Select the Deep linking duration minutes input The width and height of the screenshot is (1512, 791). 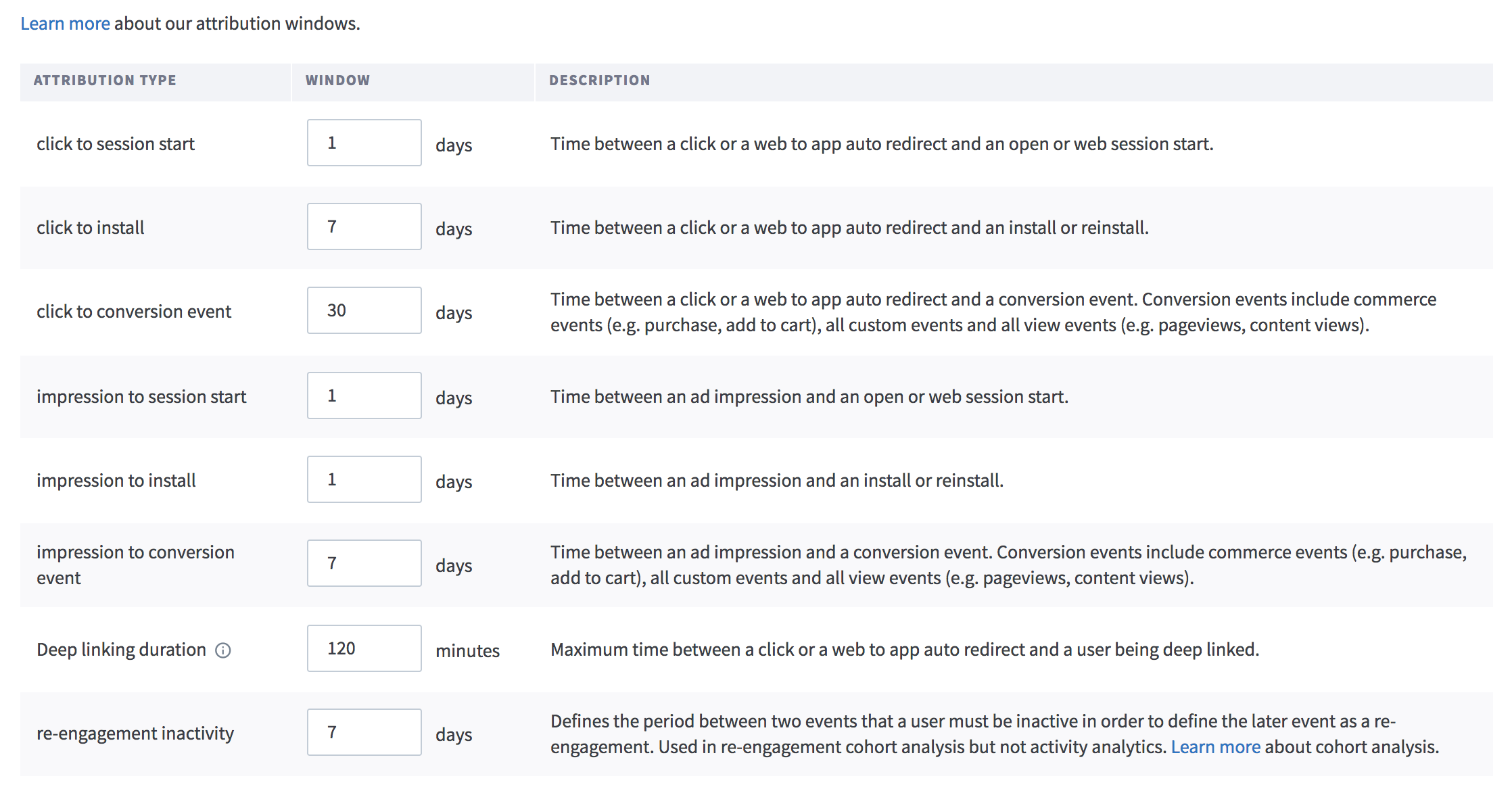364,648
